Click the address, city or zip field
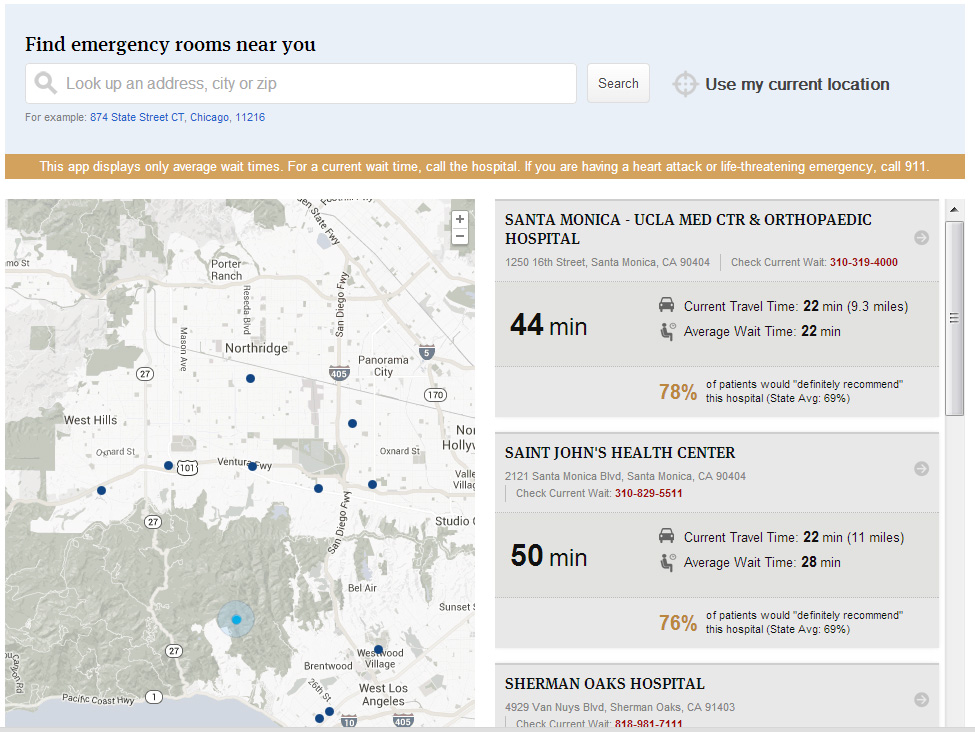Viewport: 975px width, 732px height. (310, 84)
